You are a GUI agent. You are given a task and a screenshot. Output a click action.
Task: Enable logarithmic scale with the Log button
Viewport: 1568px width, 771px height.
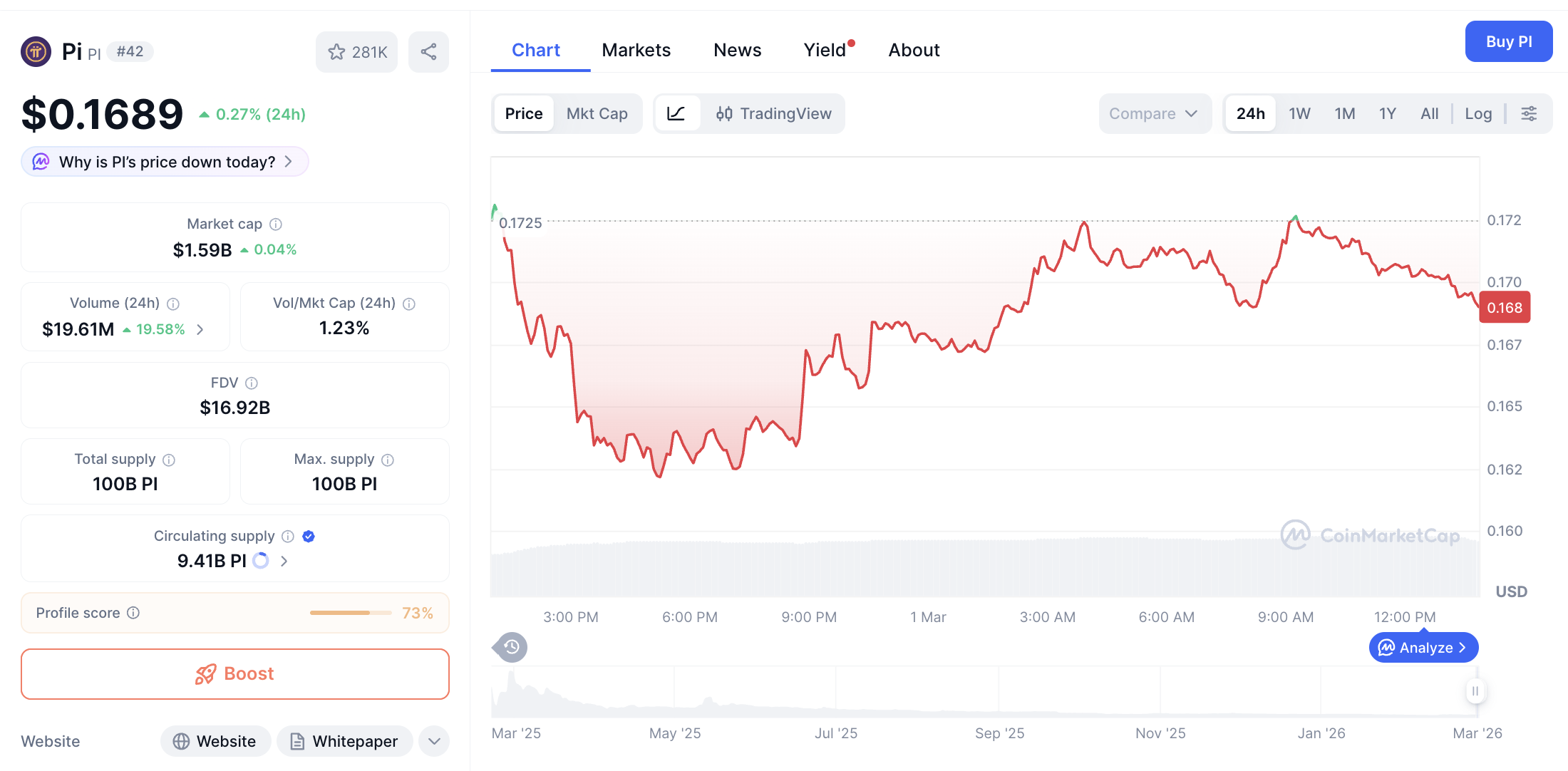(x=1478, y=113)
